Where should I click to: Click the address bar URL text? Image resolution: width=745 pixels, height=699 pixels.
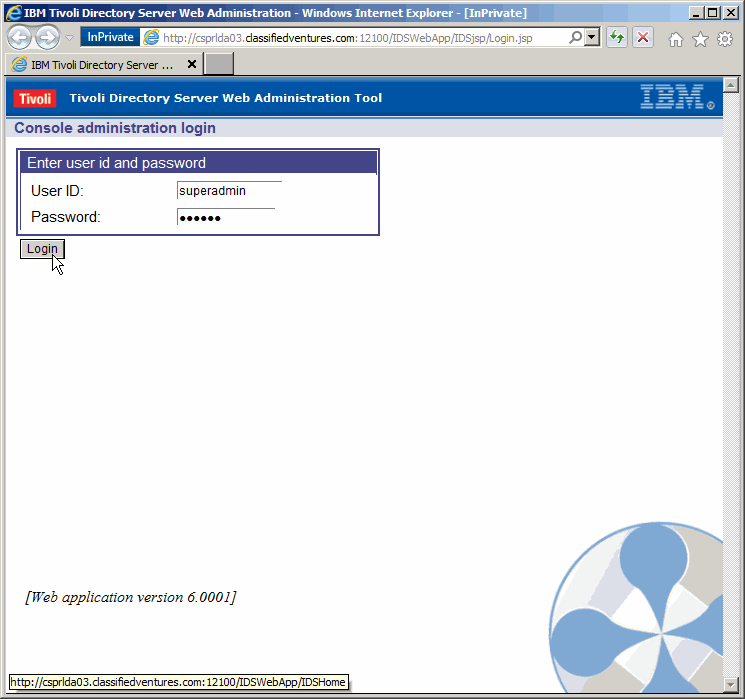350,38
